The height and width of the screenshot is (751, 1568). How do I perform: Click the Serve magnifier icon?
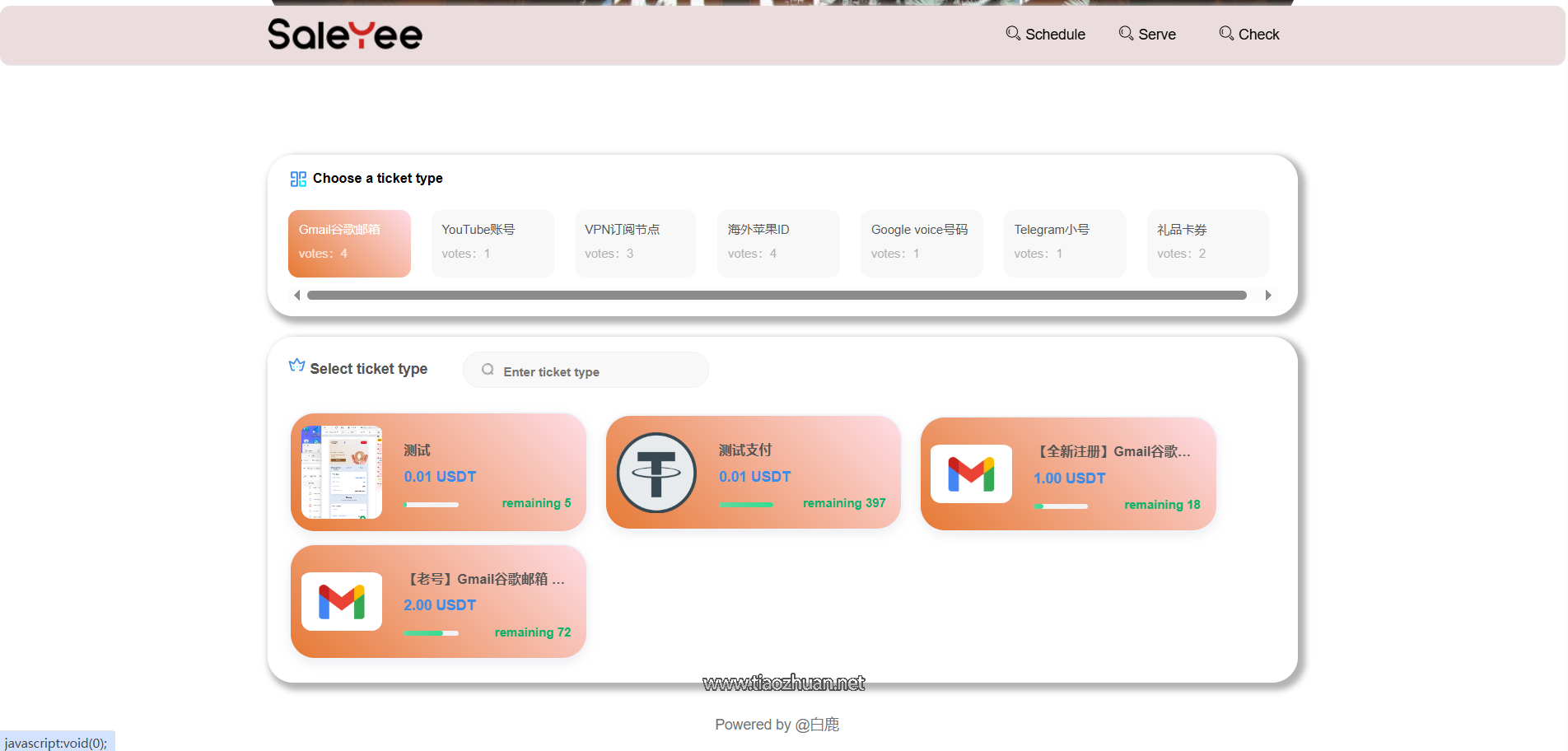(1125, 33)
